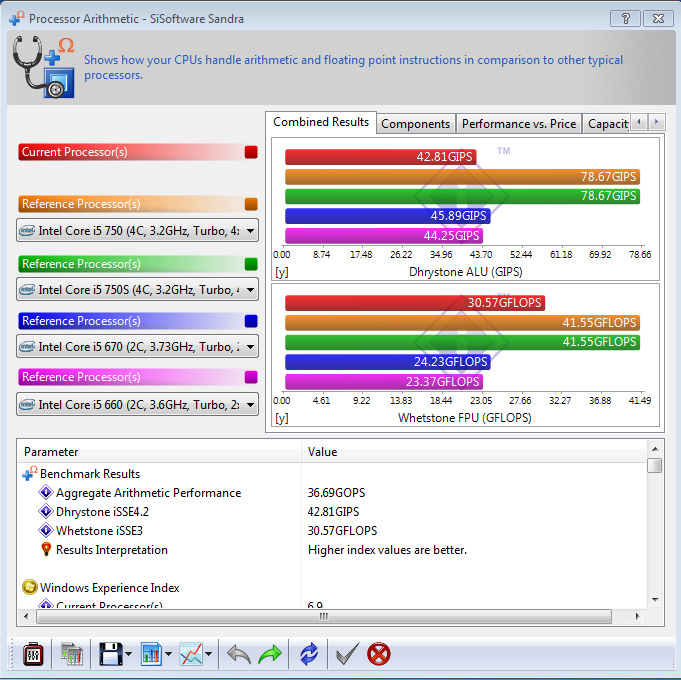Click the vertical scrollbar up arrow

point(655,449)
